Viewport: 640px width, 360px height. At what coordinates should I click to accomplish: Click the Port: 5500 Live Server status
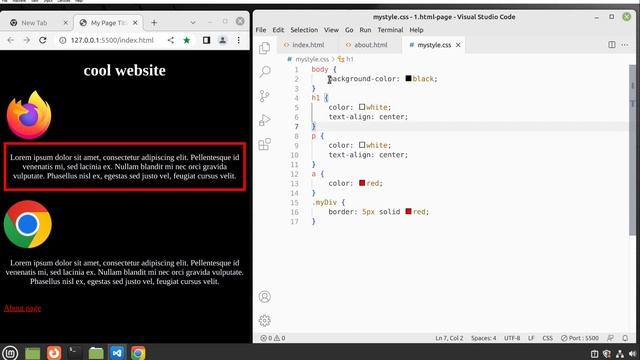(x=580, y=338)
